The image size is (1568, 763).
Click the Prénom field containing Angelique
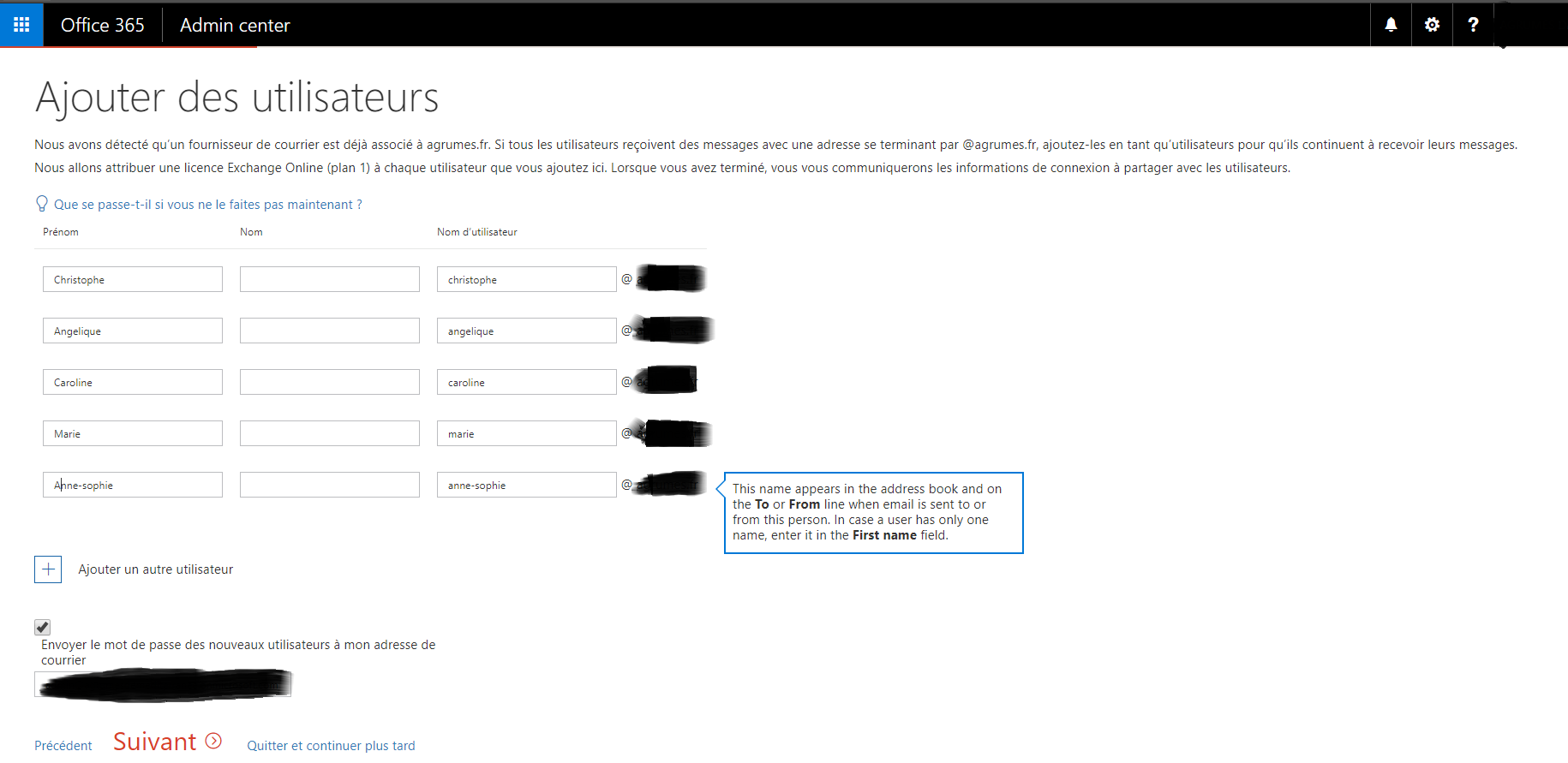coord(133,331)
